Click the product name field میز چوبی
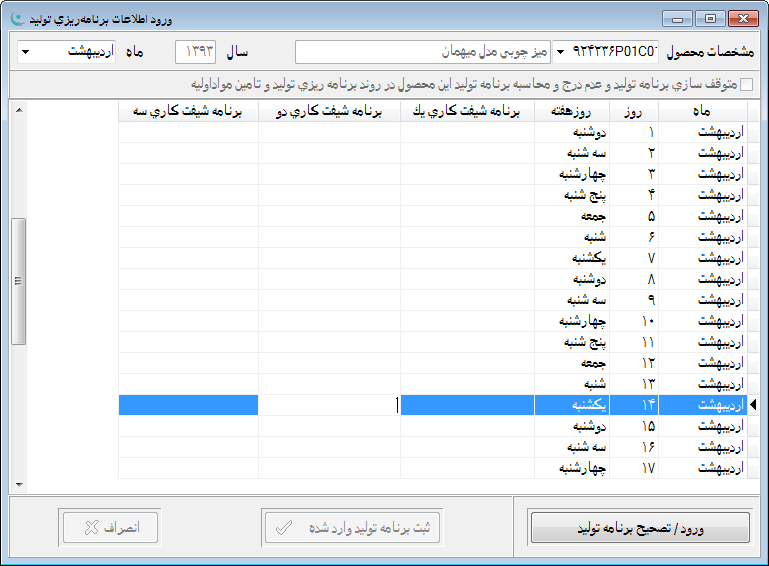The height and width of the screenshot is (566, 769). (x=423, y=52)
